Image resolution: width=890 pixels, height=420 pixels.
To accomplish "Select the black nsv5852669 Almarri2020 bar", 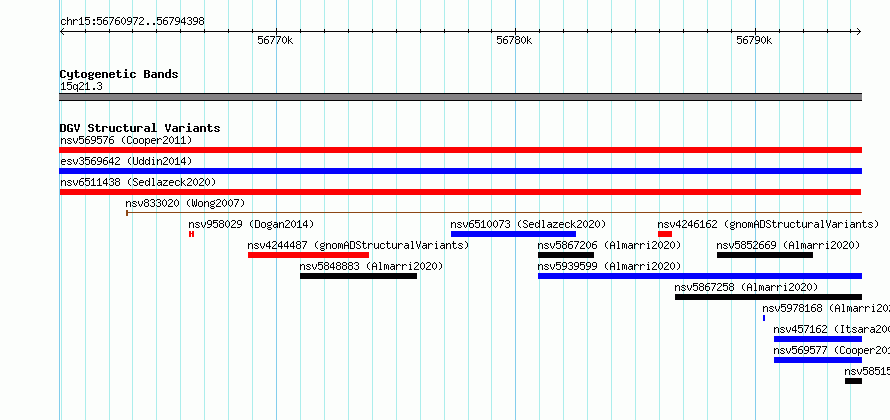I will point(765,255).
